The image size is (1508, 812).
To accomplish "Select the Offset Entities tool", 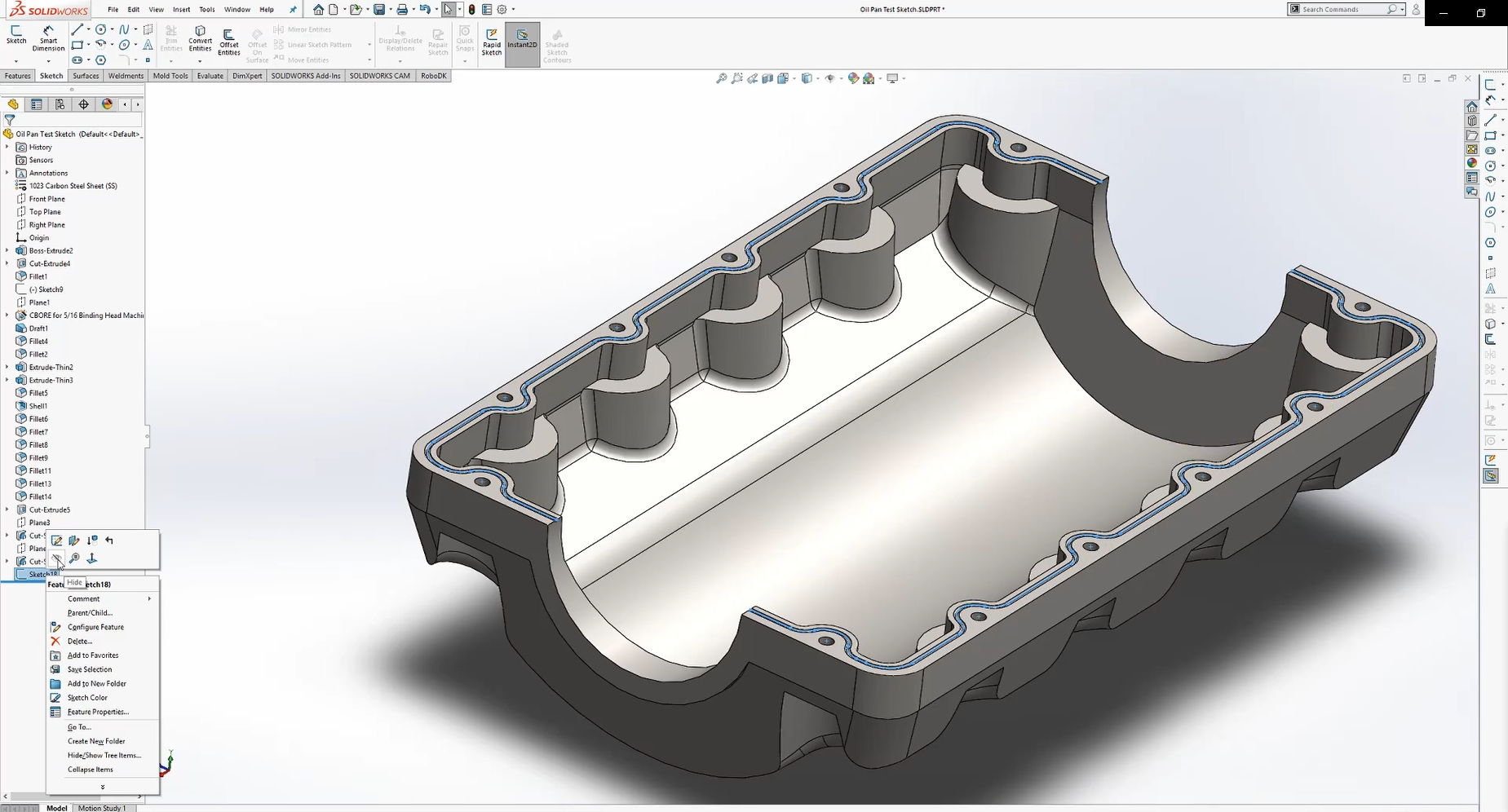I will pos(229,42).
